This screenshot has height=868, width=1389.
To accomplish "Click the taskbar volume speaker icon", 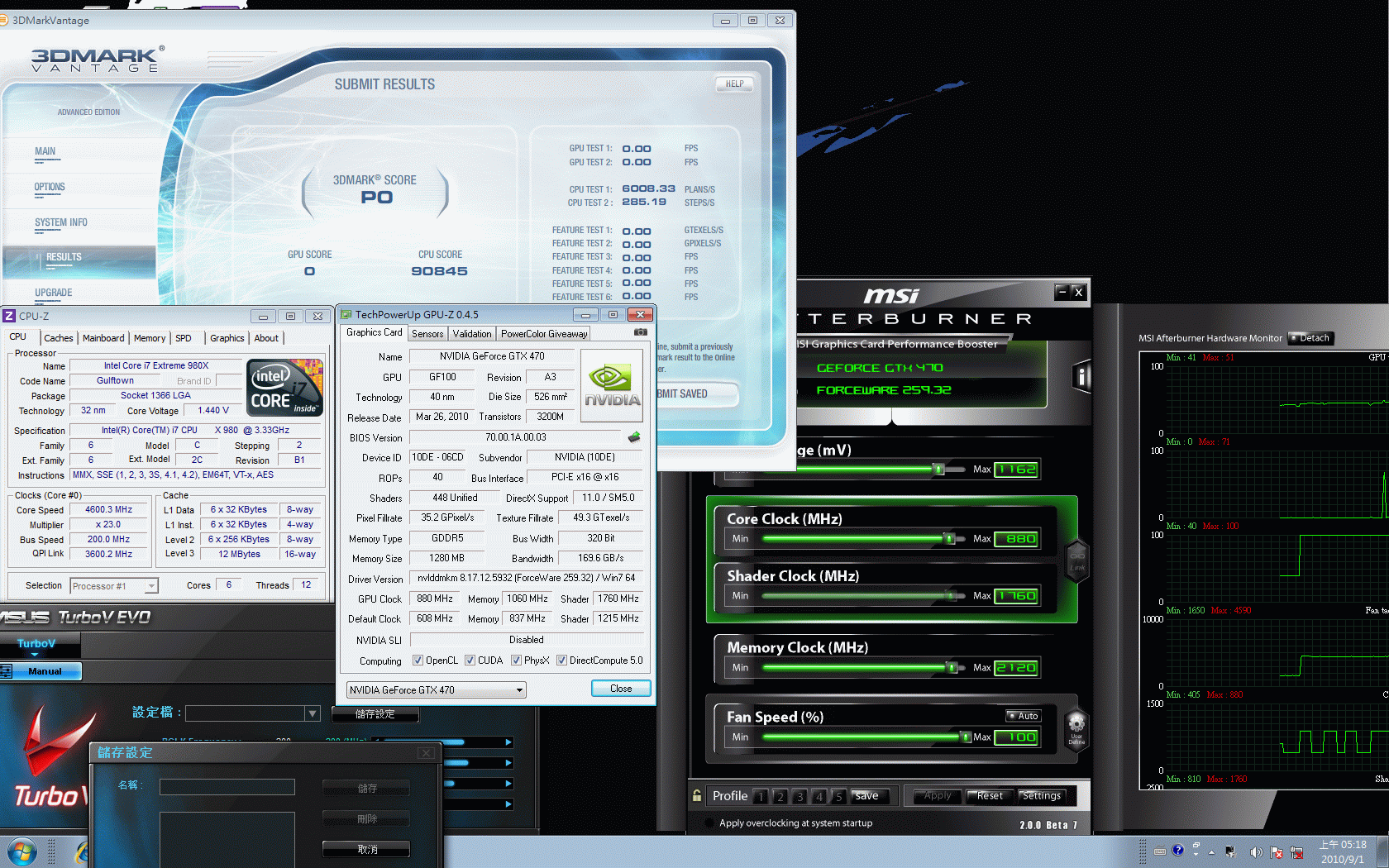I will [x=1256, y=851].
